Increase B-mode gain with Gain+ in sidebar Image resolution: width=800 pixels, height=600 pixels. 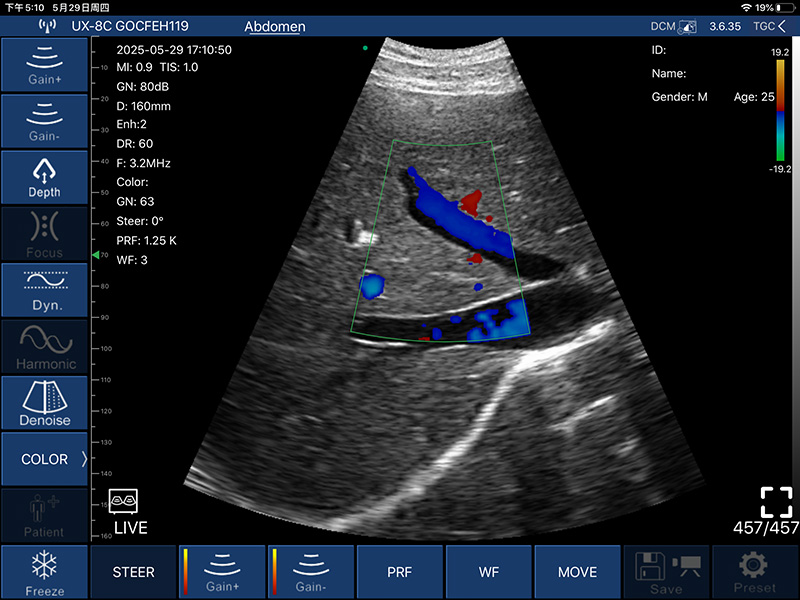[x=44, y=64]
